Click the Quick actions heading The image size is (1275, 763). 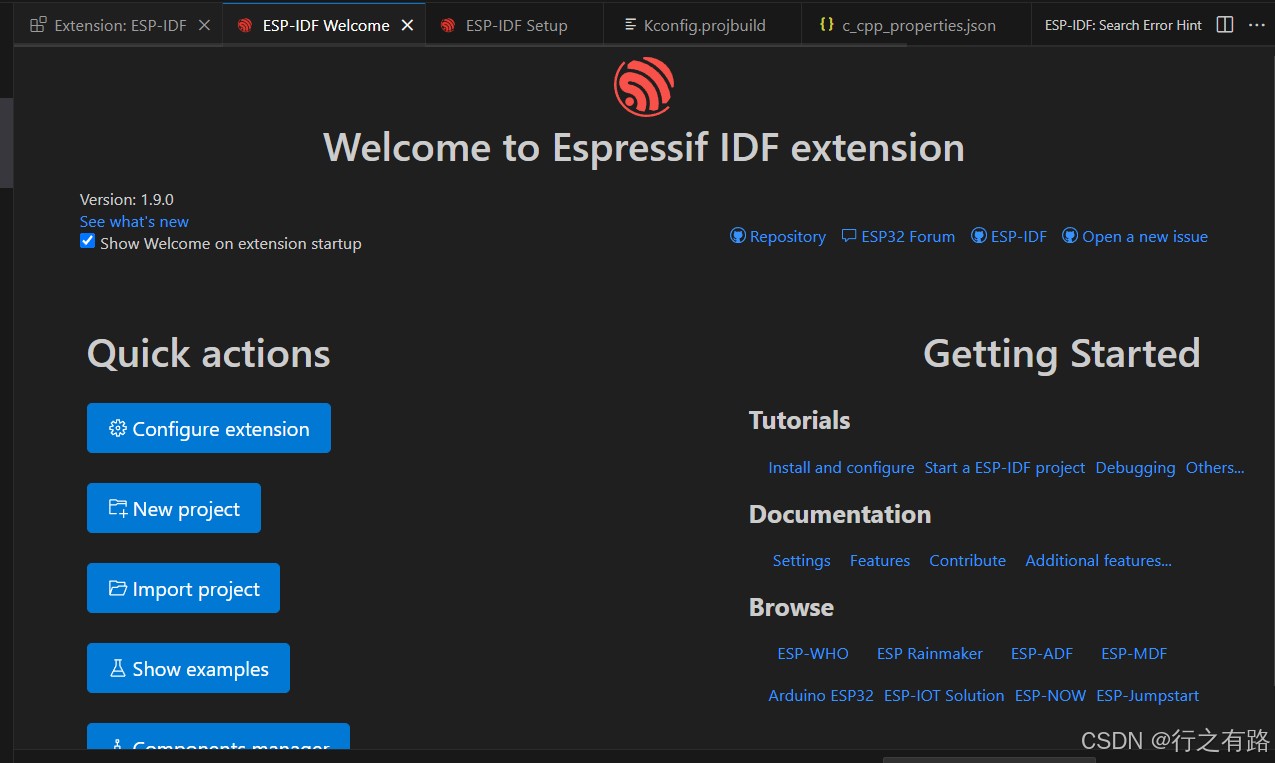tap(209, 354)
